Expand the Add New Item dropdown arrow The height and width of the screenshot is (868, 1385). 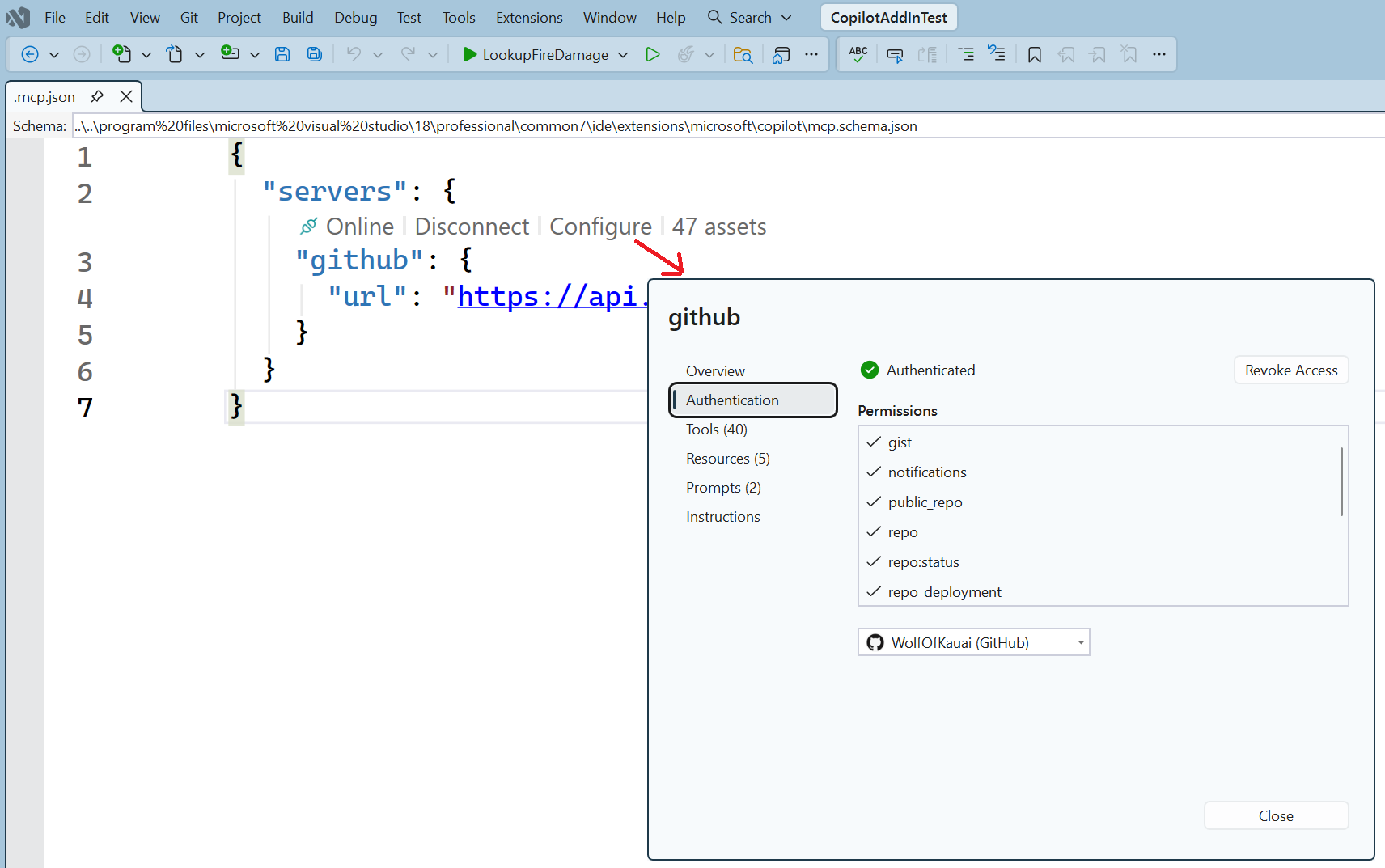[255, 54]
